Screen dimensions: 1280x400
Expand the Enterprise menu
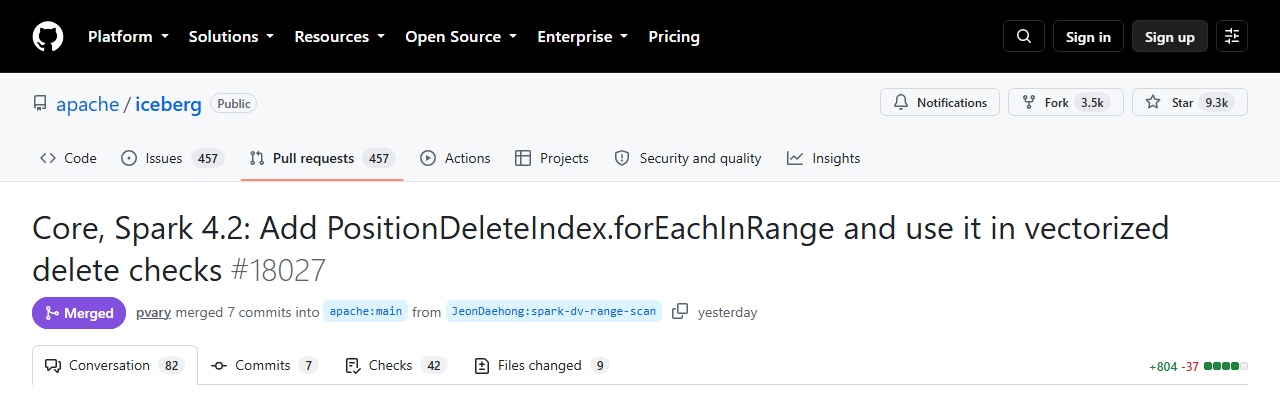582,37
